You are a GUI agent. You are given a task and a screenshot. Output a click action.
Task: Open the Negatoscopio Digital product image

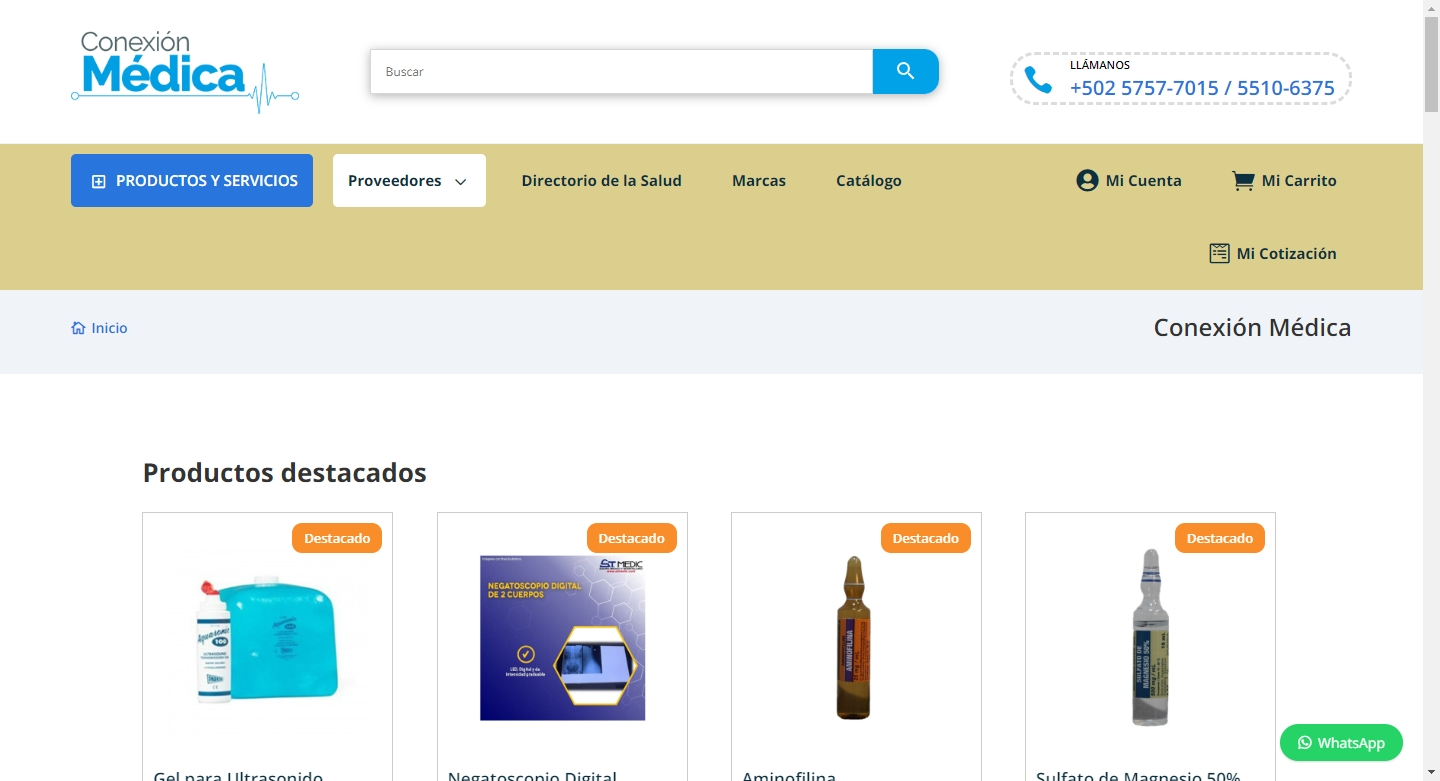pyautogui.click(x=562, y=638)
